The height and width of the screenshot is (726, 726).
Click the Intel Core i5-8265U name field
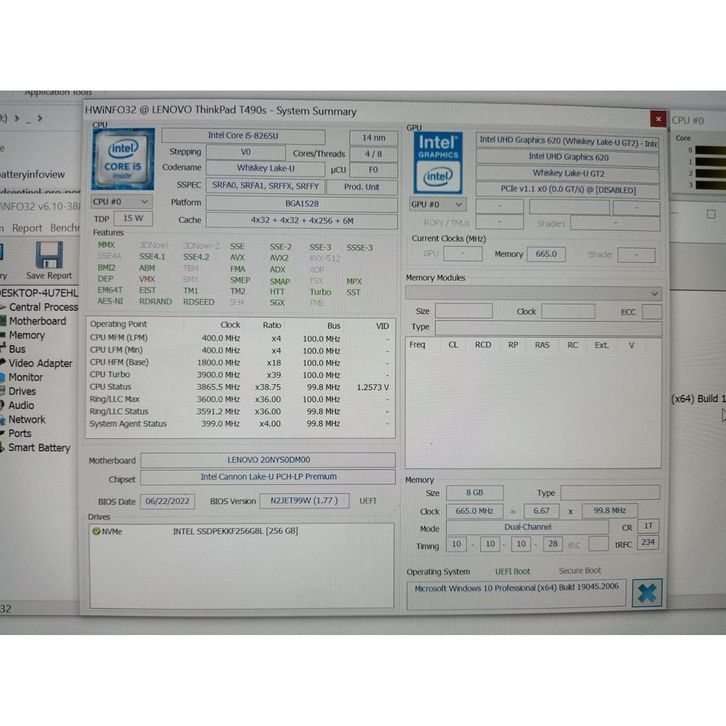[x=243, y=136]
